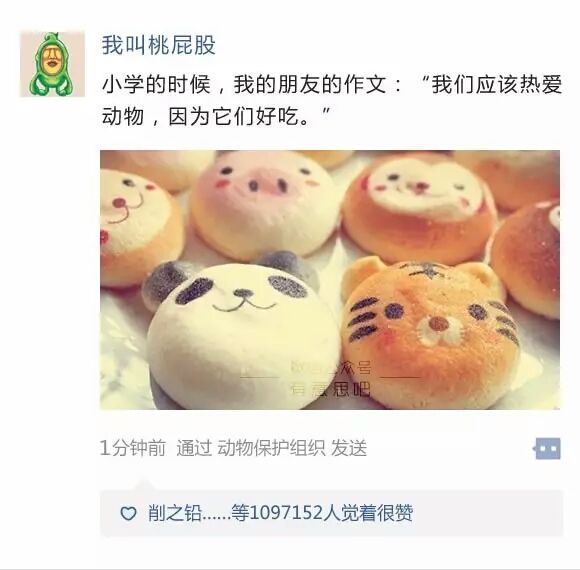Open liker 削之铅 profile
The height and width of the screenshot is (570, 580).
click(175, 513)
